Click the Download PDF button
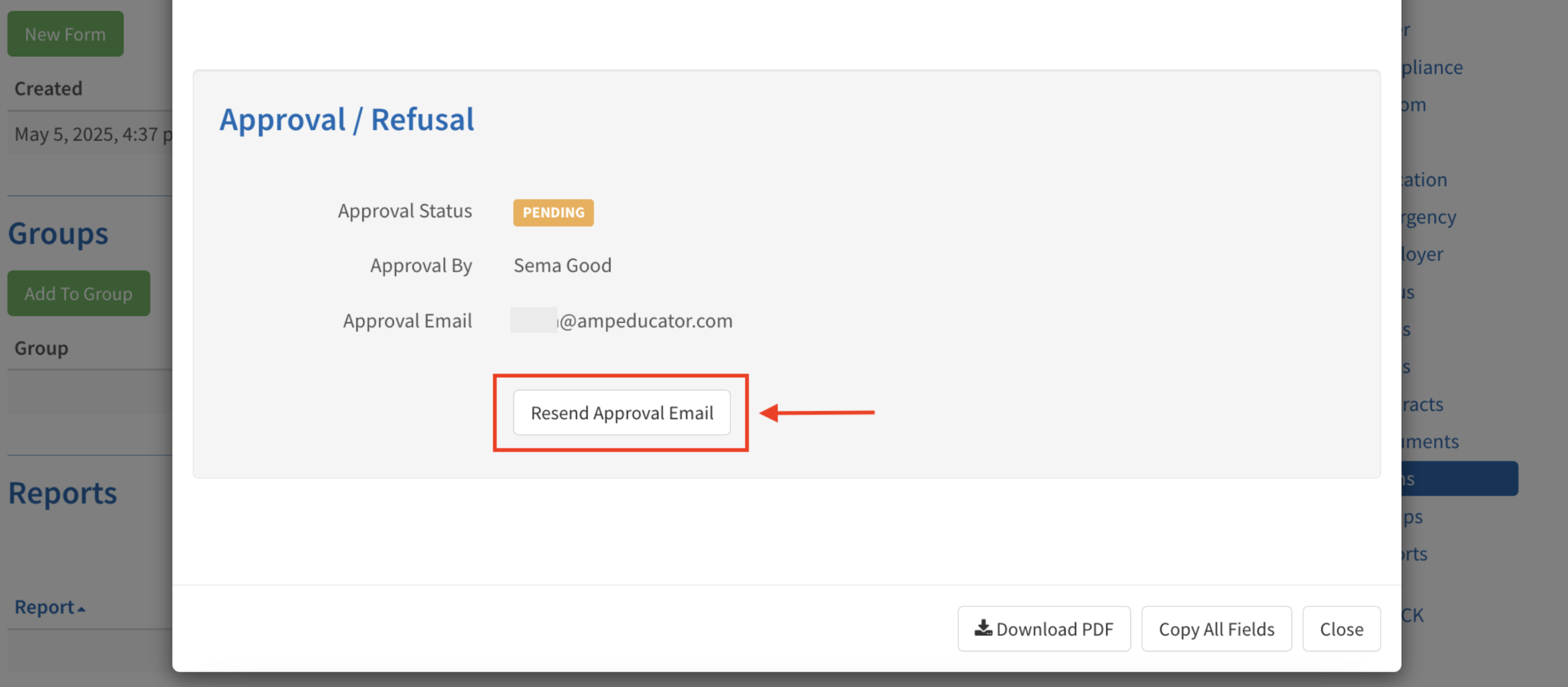1568x687 pixels. click(x=1043, y=629)
